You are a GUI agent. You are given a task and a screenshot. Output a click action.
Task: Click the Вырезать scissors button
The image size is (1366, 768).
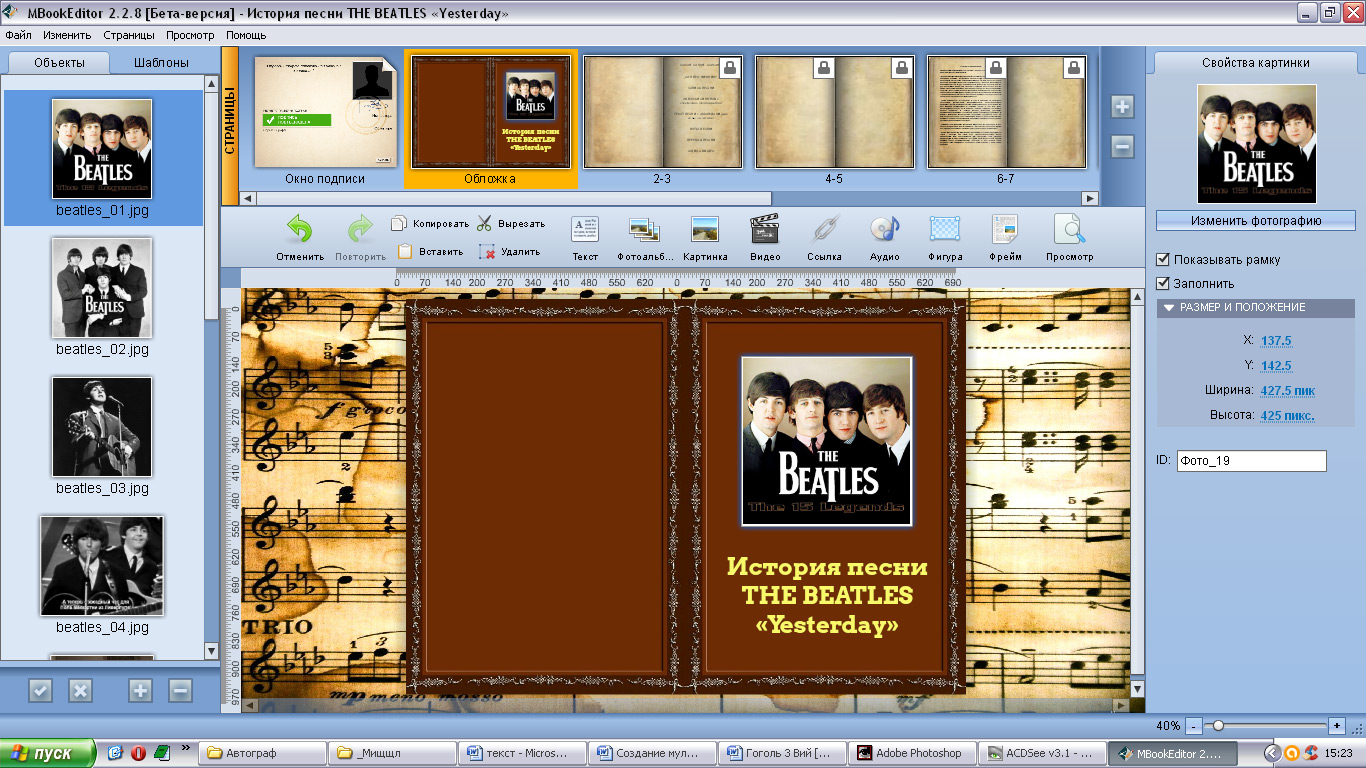[511, 224]
